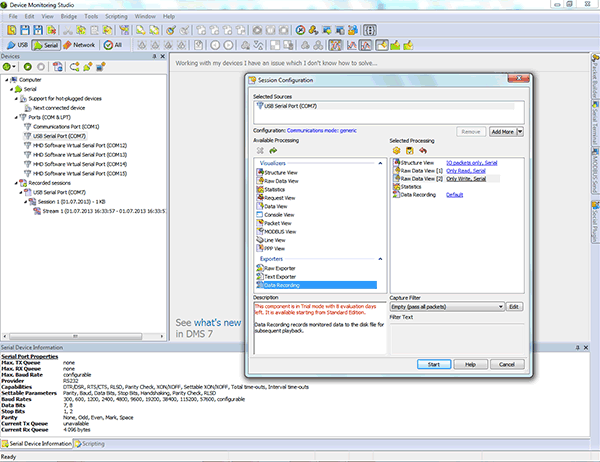Select Next connected device item
Screen dimensions: 600x462
click(55, 108)
